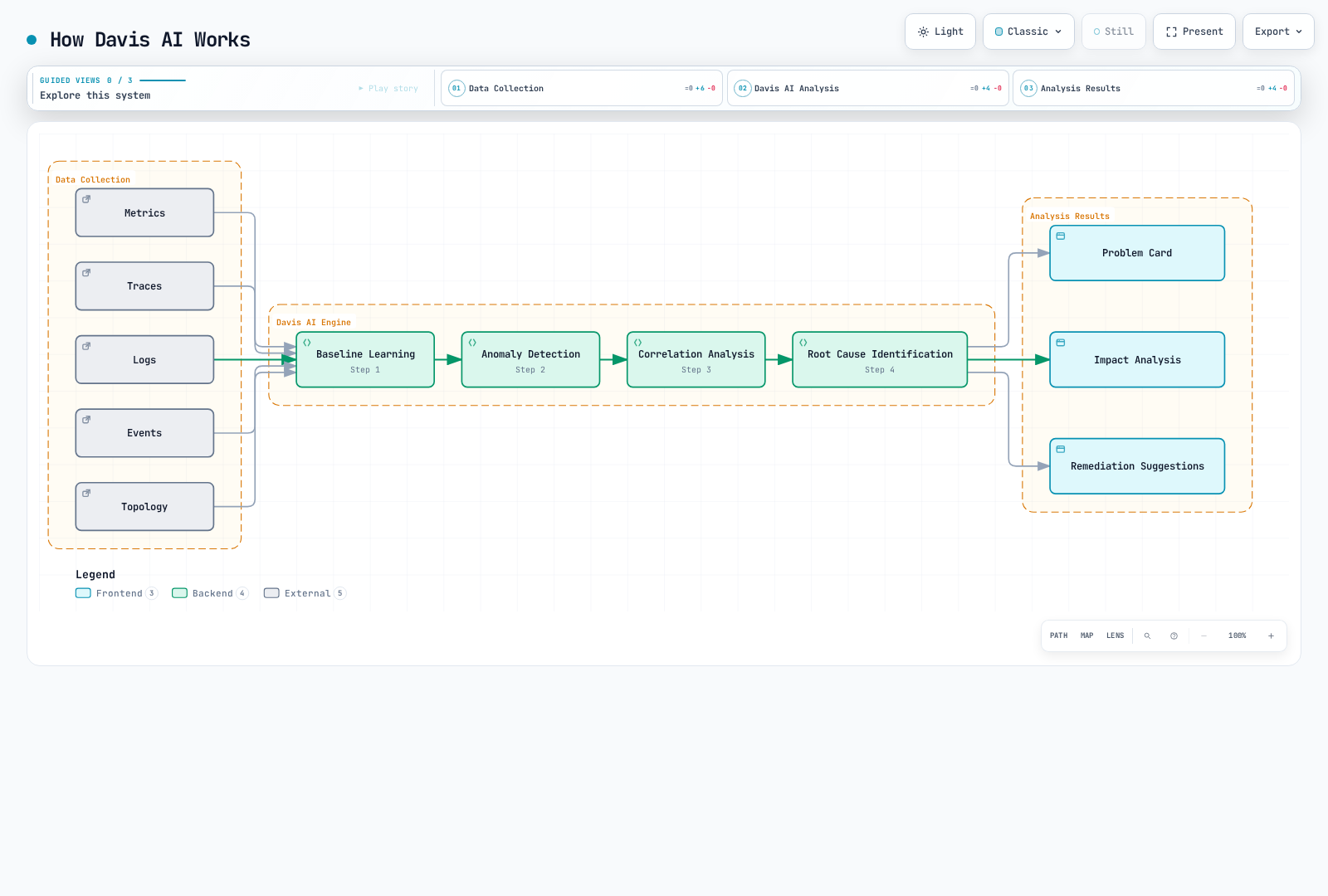Toggle Frontend legend filter
Image resolution: width=1328 pixels, height=896 pixels.
pos(116,593)
